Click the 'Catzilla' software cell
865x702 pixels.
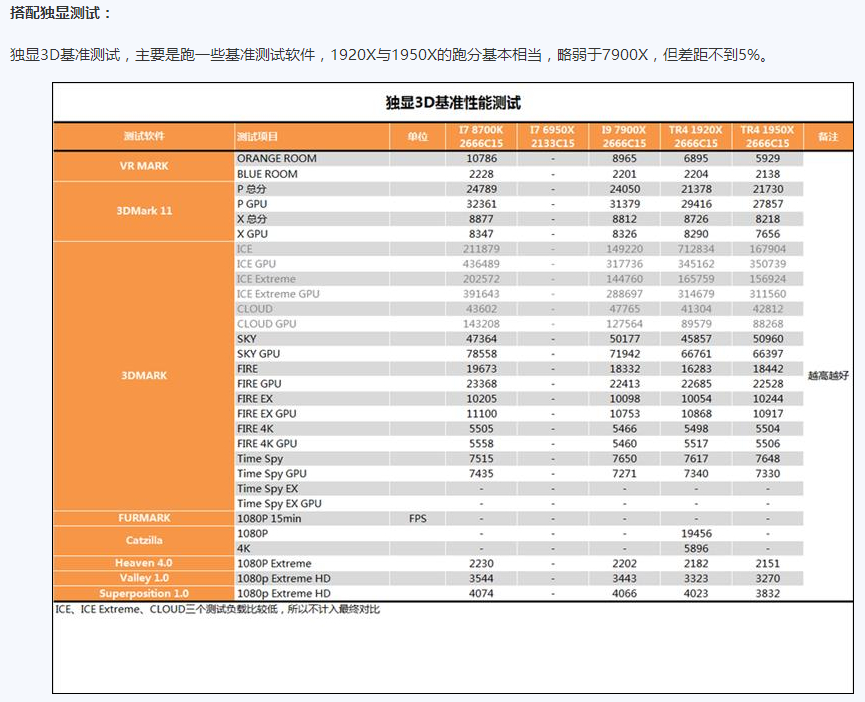pos(144,540)
